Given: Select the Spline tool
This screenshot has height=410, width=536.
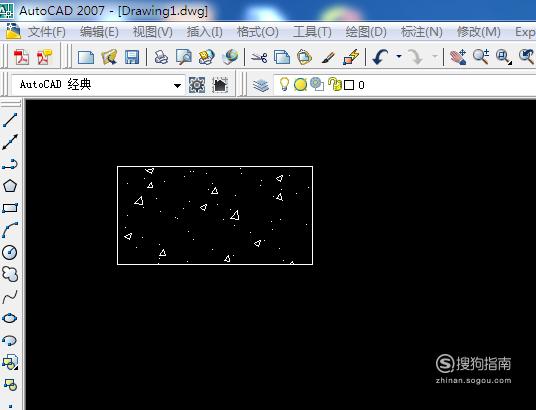Looking at the screenshot, I should pyautogui.click(x=10, y=296).
